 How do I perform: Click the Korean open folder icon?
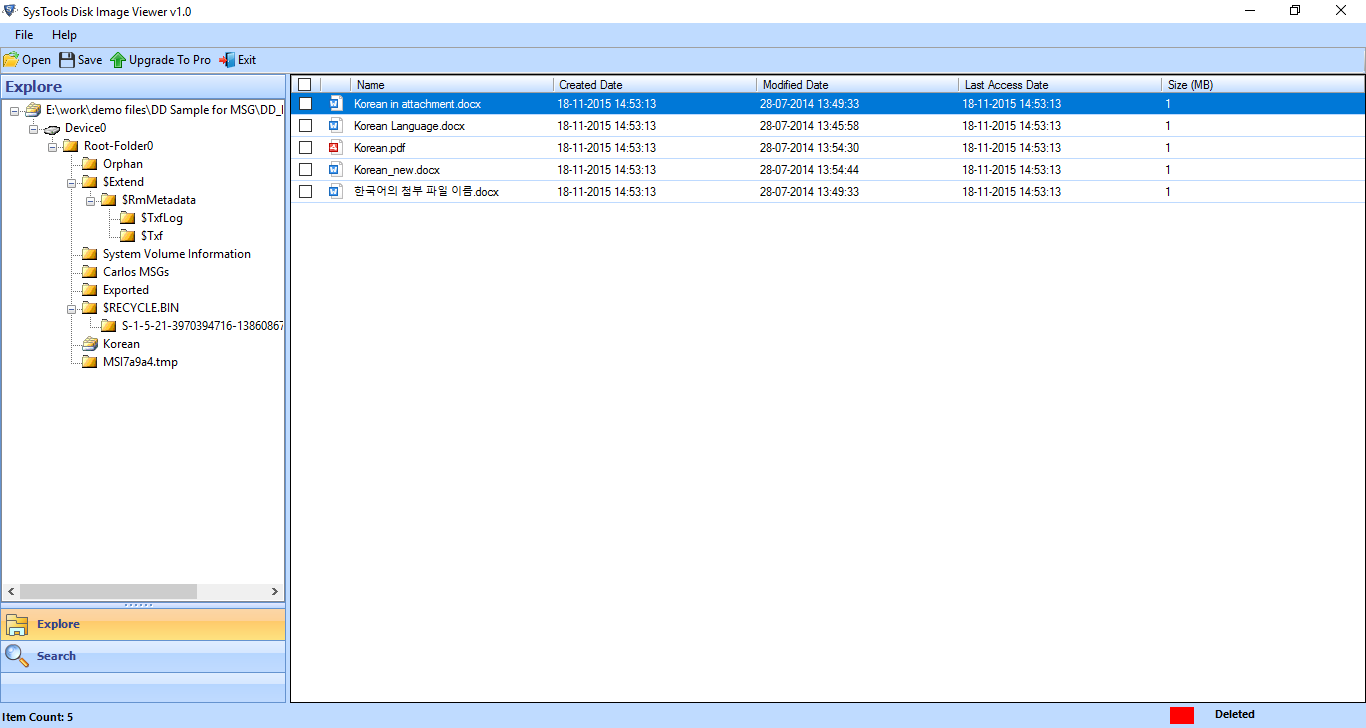click(90, 344)
